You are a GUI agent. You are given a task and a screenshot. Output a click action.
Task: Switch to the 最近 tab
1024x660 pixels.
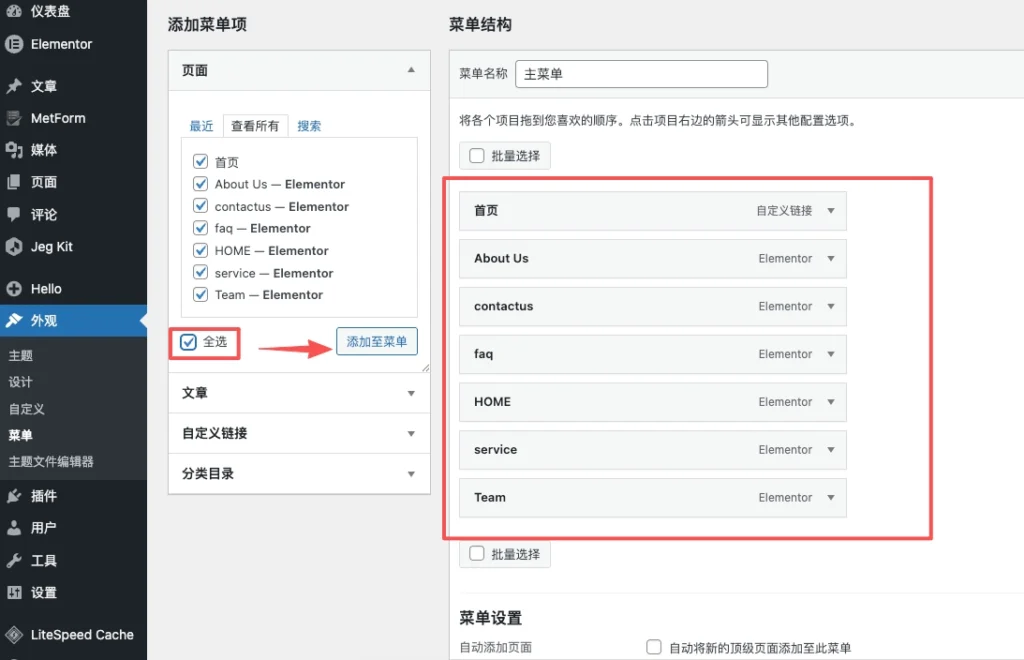tap(201, 126)
